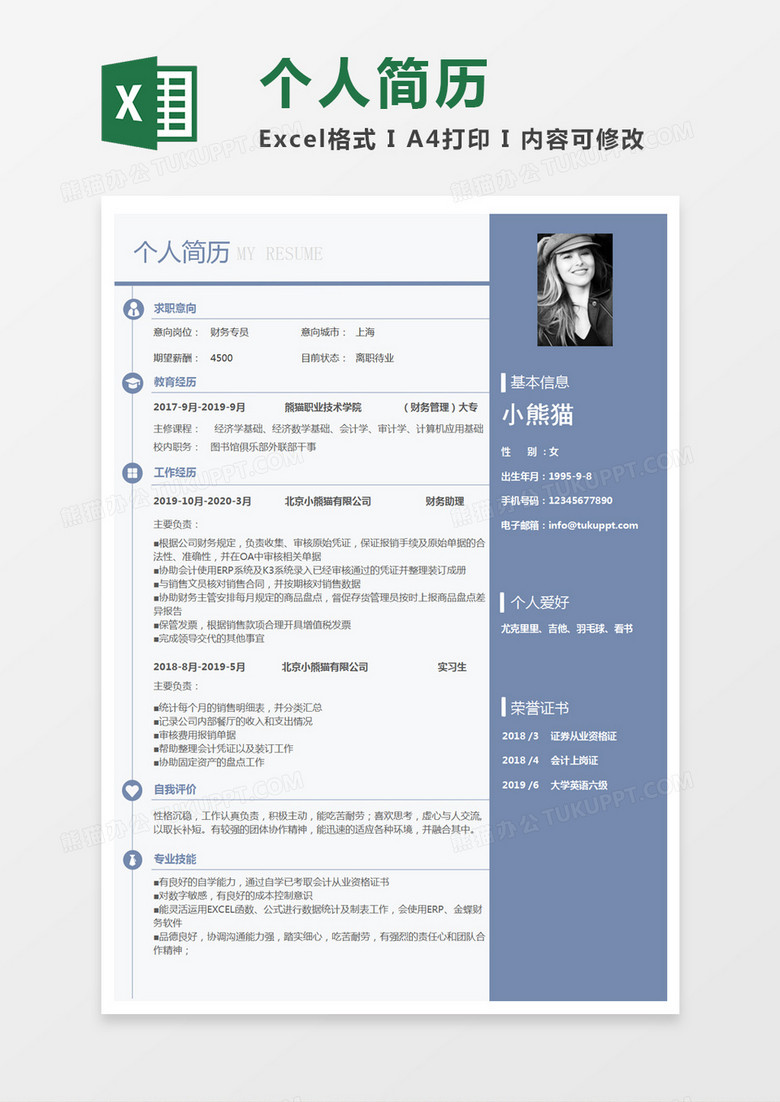Viewport: 780px width, 1102px height.
Task: Click the graduation cap icon beside 教育经历
Action: point(133,382)
